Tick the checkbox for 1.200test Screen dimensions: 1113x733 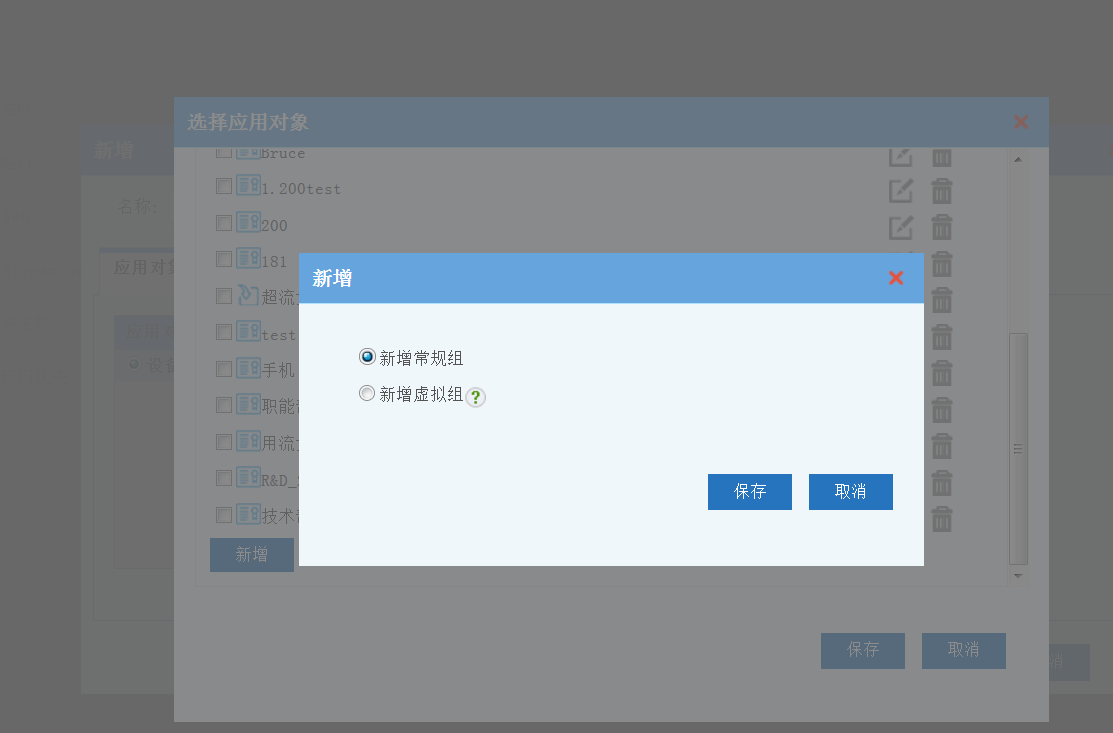pyautogui.click(x=224, y=186)
